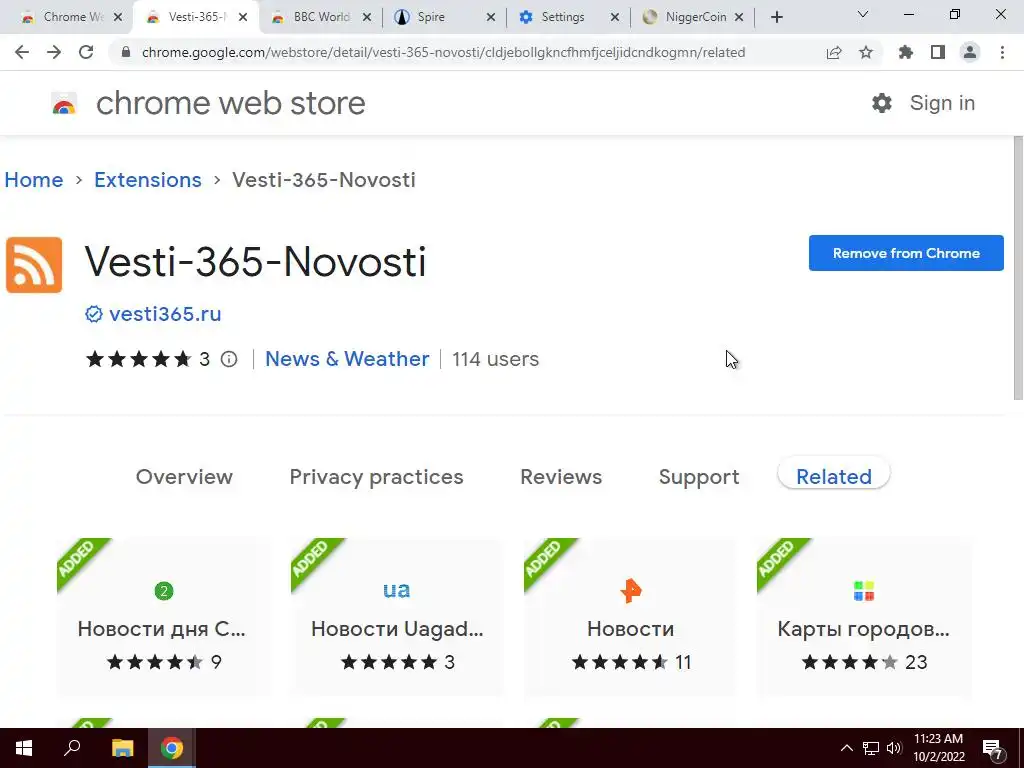This screenshot has height=768, width=1024.
Task: Click the Chrome taskbar icon
Action: click(x=172, y=748)
